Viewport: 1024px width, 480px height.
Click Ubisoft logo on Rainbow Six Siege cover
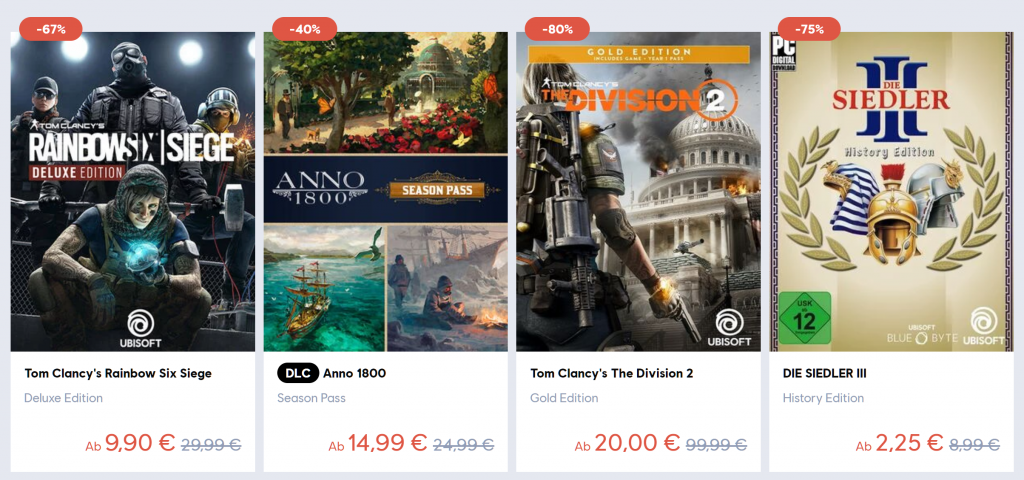click(140, 328)
